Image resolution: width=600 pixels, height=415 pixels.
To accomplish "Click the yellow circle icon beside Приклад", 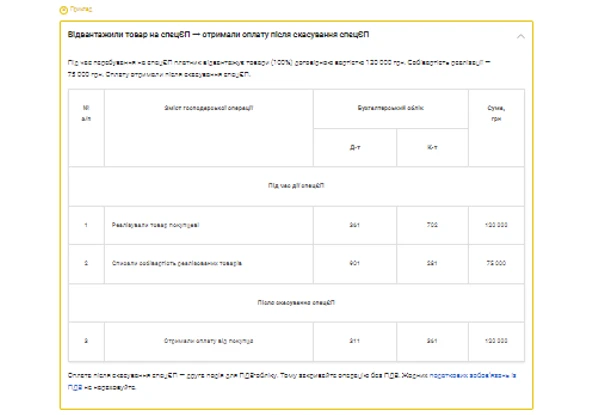I will click(63, 9).
